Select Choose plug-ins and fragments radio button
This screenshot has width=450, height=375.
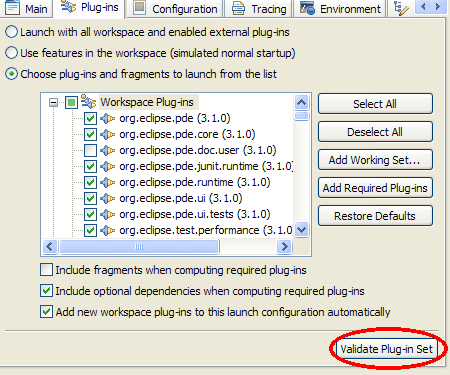click(x=11, y=74)
